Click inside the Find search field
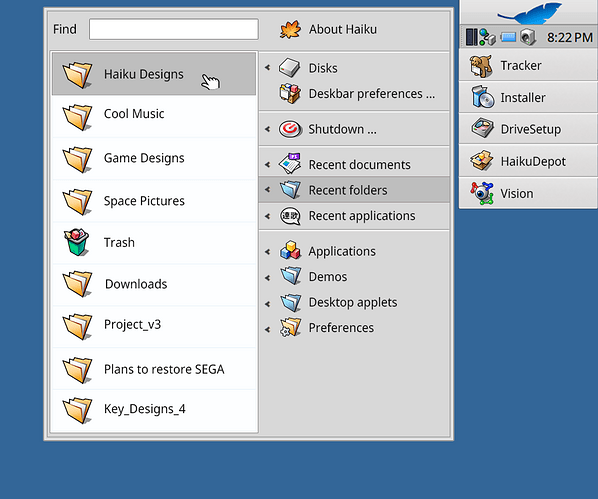 (x=174, y=29)
